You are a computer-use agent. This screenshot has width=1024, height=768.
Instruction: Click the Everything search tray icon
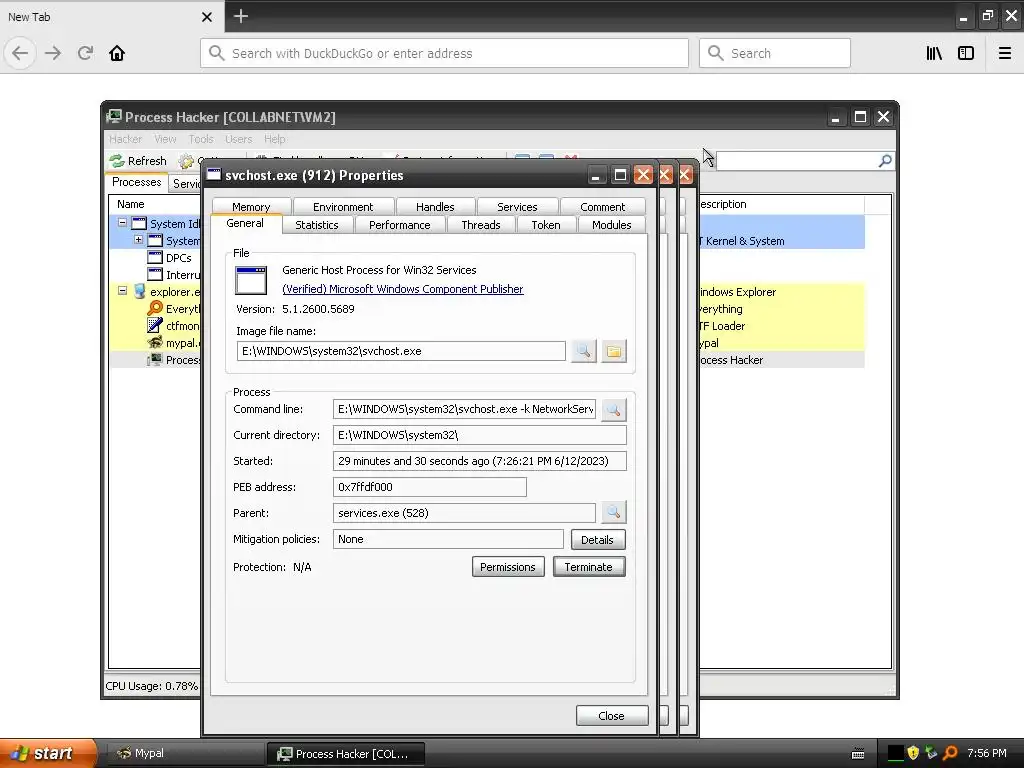(950, 753)
